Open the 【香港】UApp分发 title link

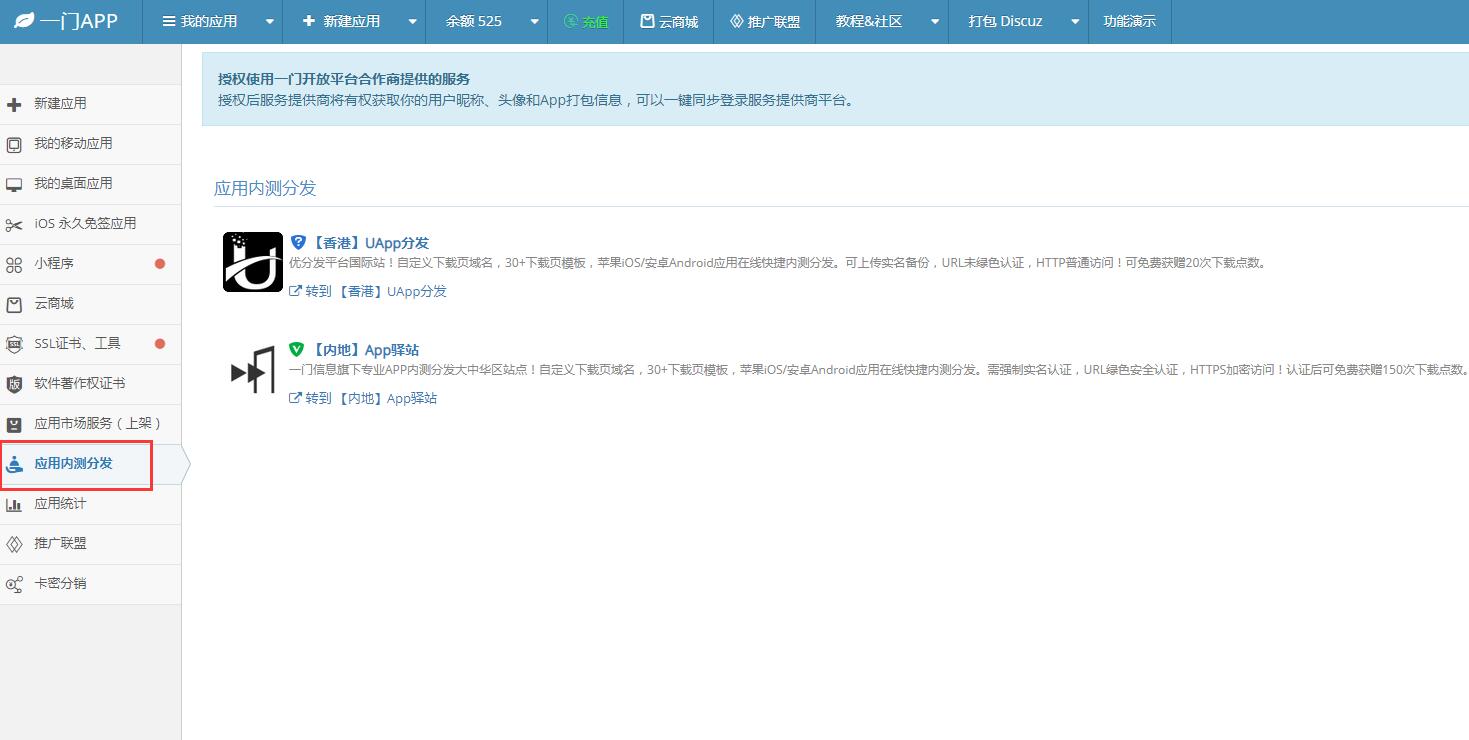coord(369,242)
